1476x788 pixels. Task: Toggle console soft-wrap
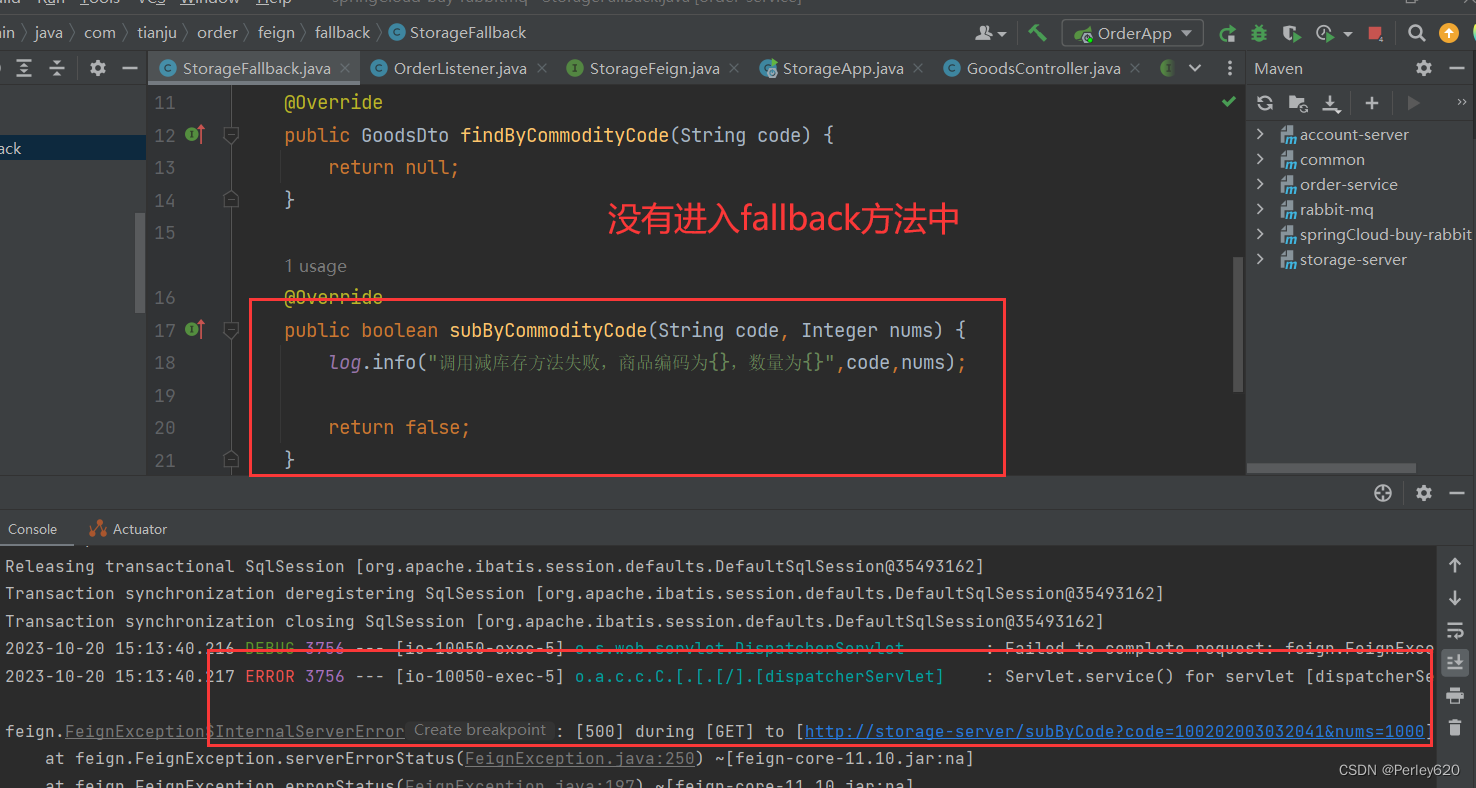[1455, 630]
